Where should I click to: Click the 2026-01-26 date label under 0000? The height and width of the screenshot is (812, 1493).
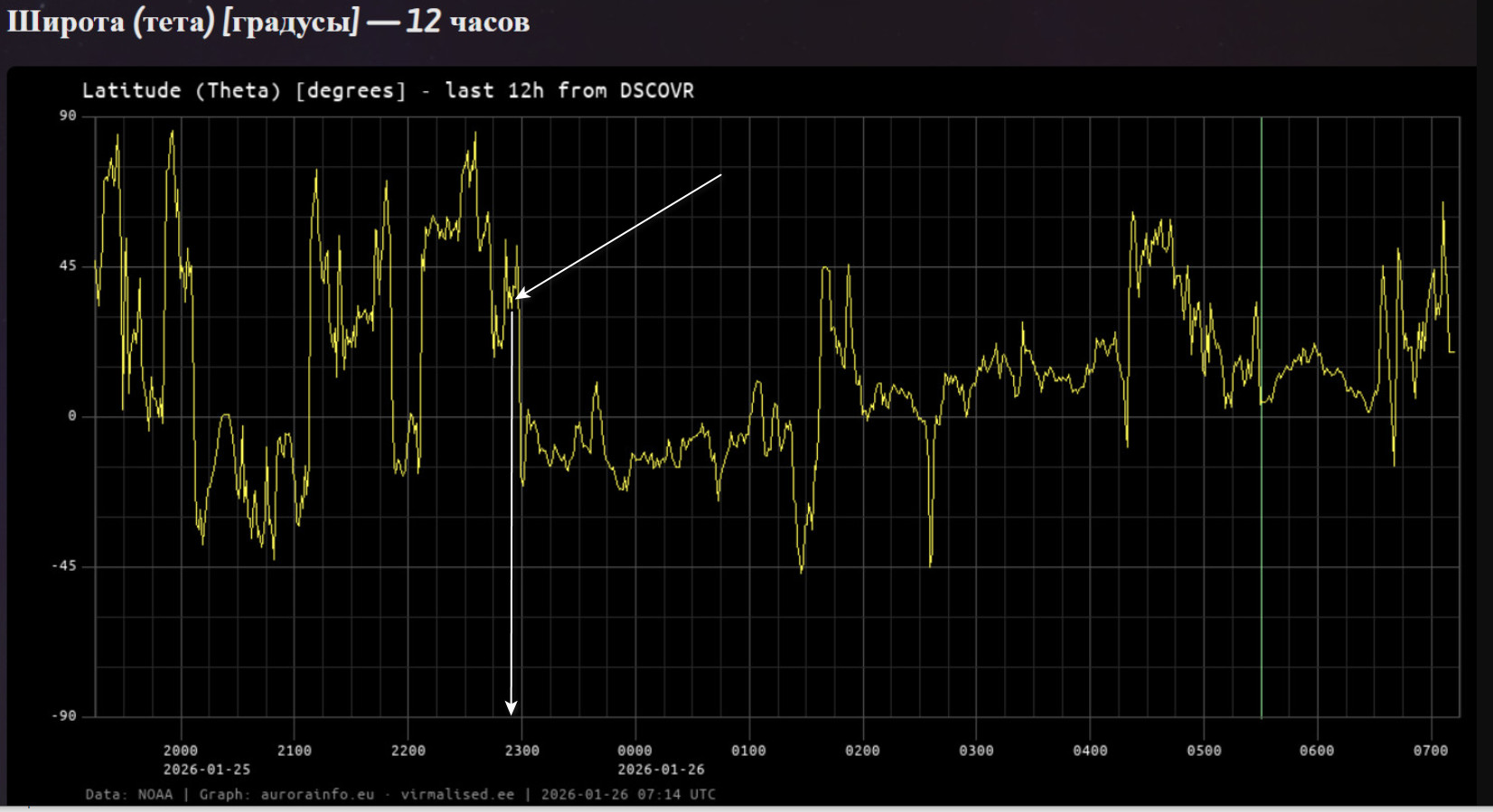coord(661,770)
